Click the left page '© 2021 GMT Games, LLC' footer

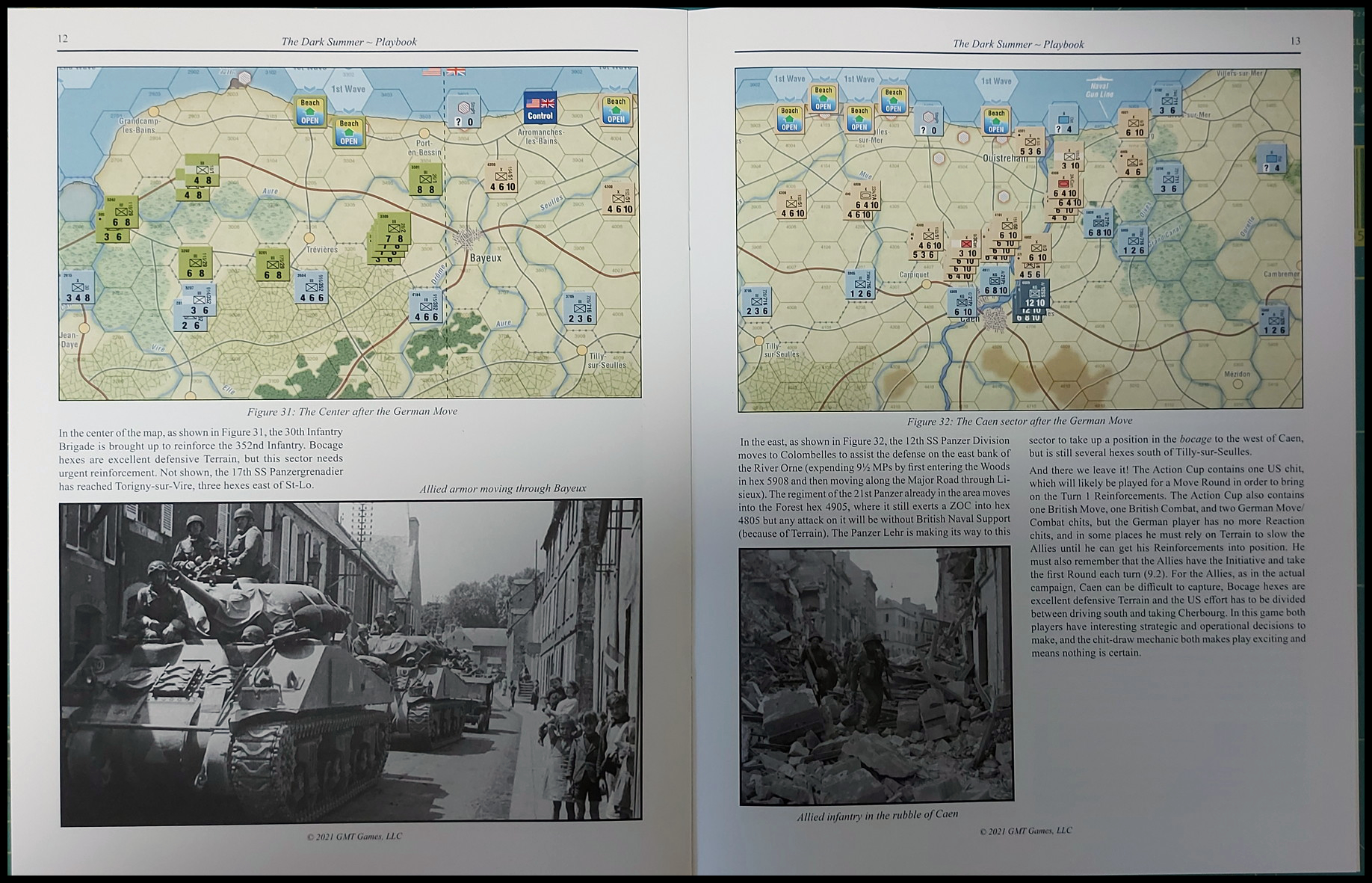[x=354, y=837]
